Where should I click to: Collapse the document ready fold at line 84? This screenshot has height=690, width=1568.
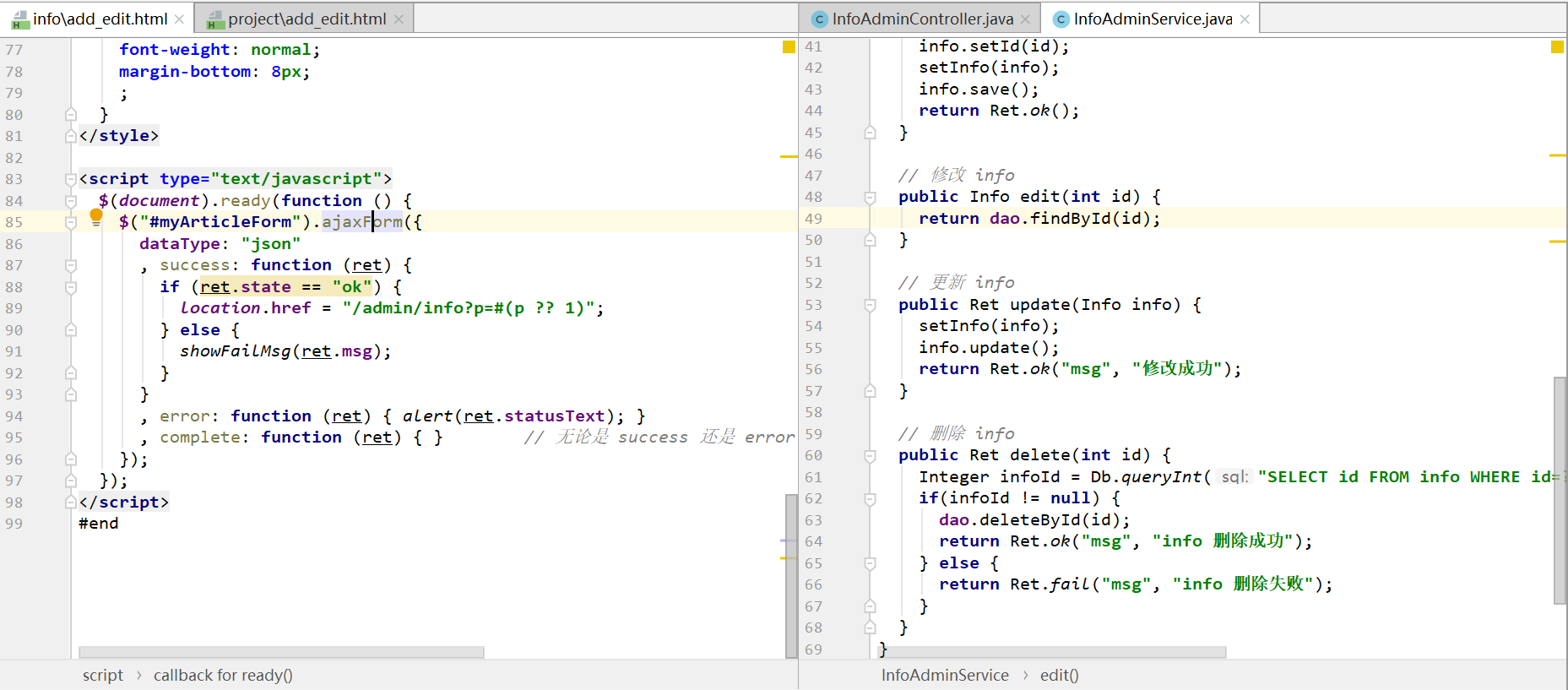(x=71, y=201)
